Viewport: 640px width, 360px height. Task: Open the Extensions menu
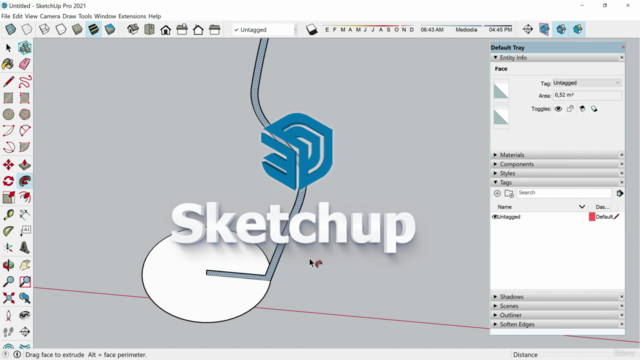(132, 16)
